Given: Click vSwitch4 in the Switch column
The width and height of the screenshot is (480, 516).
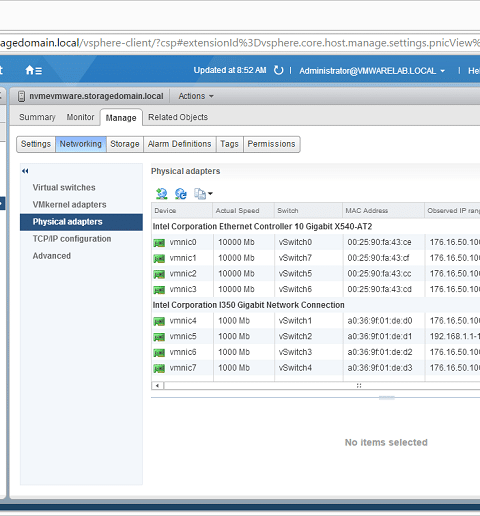Looking at the screenshot, I should tap(295, 368).
